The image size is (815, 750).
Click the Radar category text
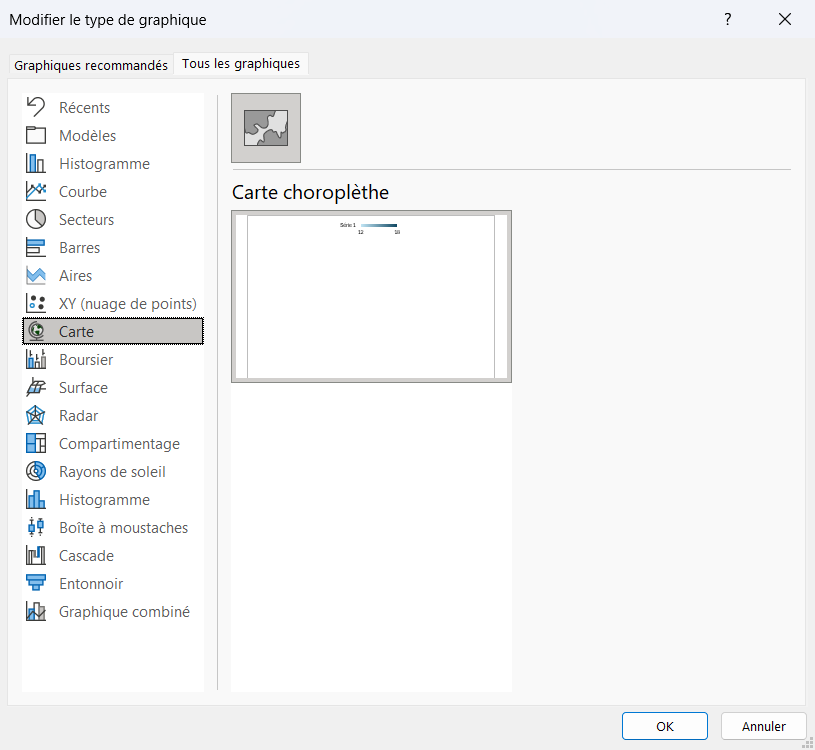(78, 416)
